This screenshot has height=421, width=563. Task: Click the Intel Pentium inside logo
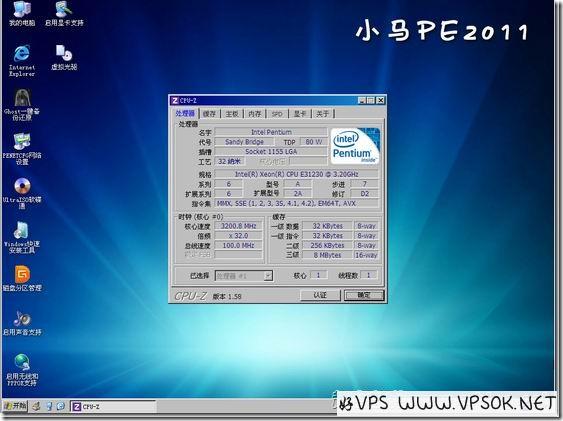point(355,146)
